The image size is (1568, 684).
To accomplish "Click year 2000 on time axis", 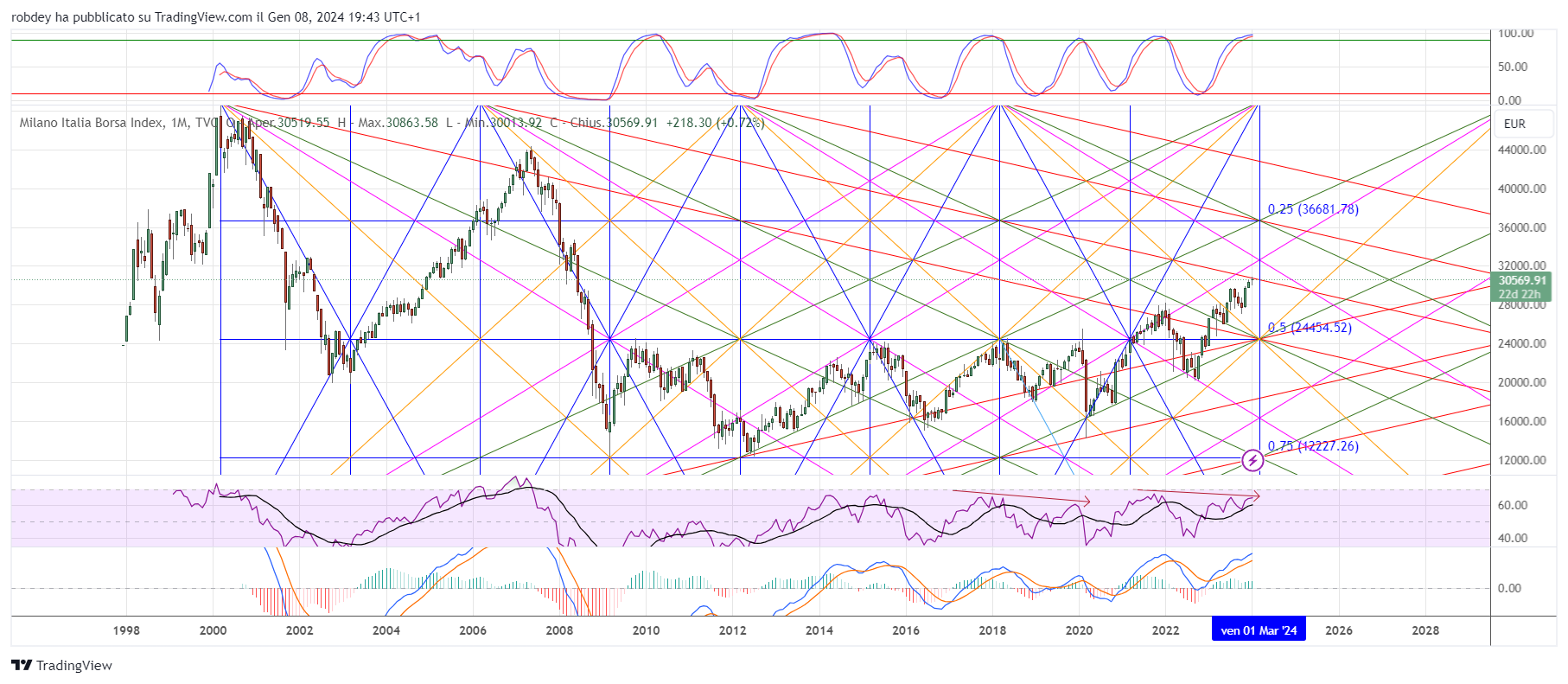I will click(213, 630).
